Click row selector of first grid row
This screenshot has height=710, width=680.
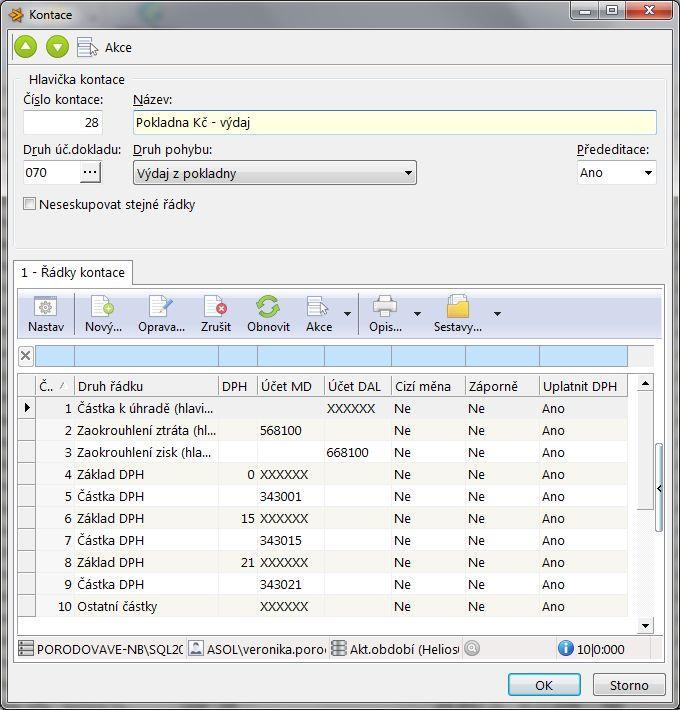[27, 408]
